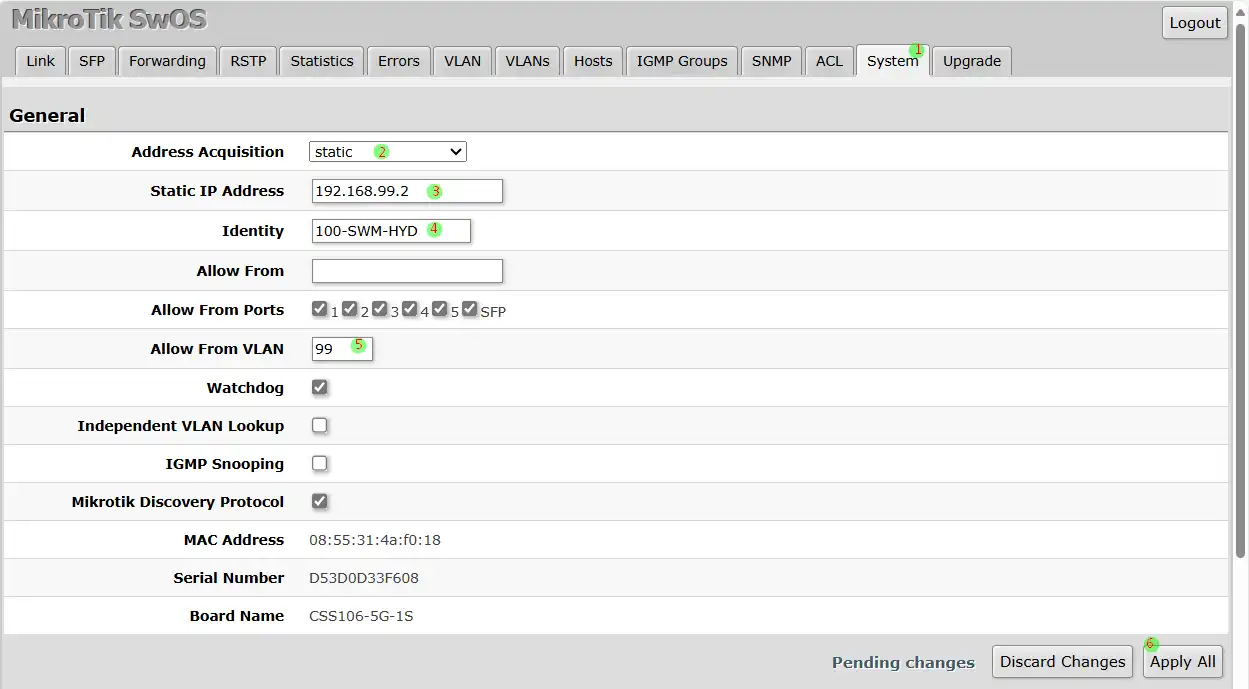Open the IGMP Groups tab
The width and height of the screenshot is (1249, 689).
[x=682, y=61]
